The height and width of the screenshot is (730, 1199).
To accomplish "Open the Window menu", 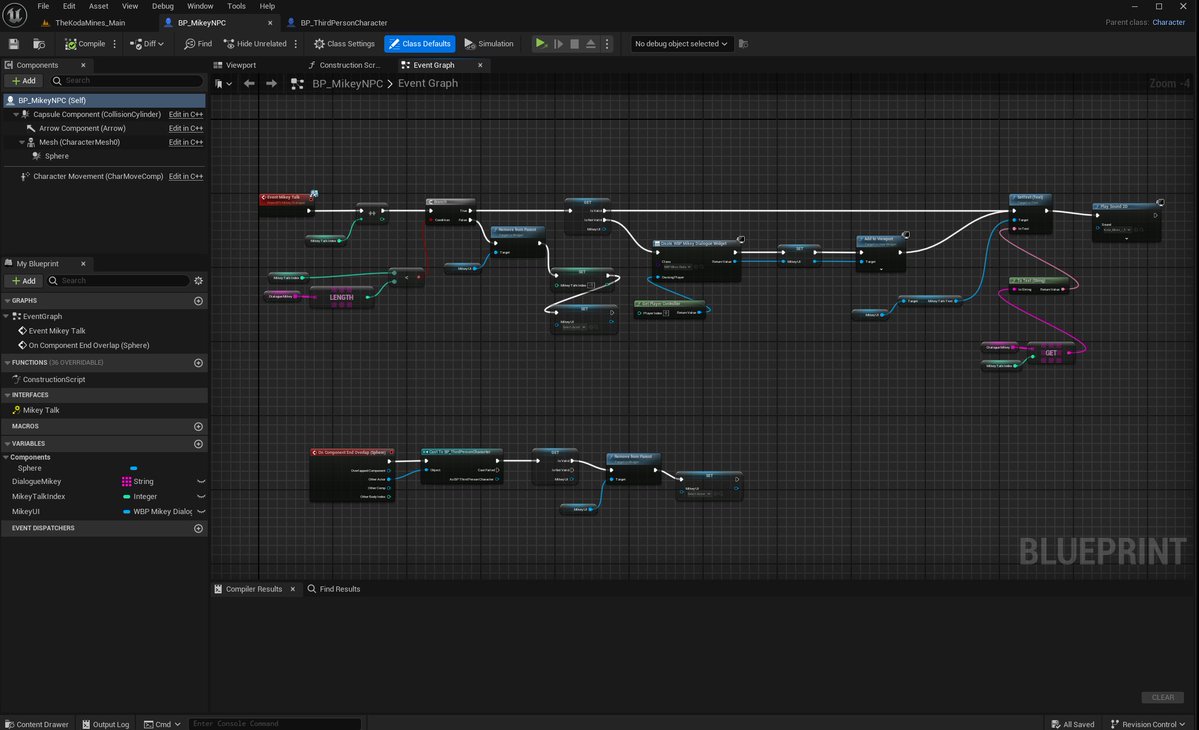I will (x=200, y=5).
